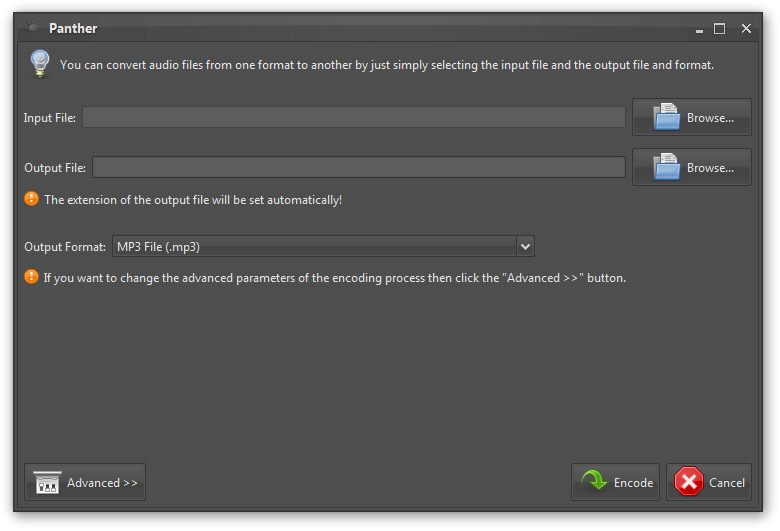780x531 pixels.
Task: Click the Panther app icon in title bar
Action: (32, 28)
